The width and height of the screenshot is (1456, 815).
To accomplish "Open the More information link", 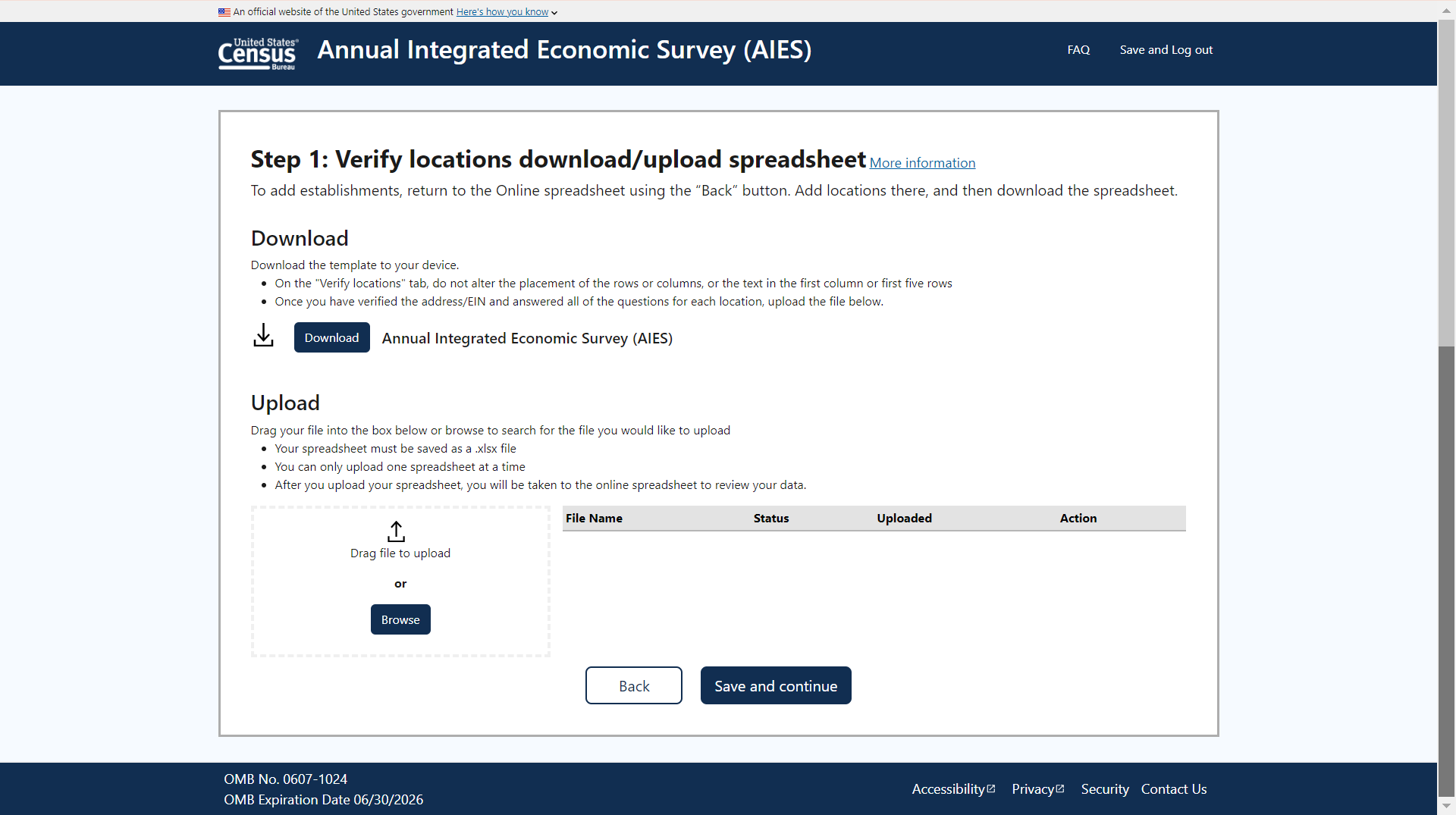I will (x=922, y=163).
